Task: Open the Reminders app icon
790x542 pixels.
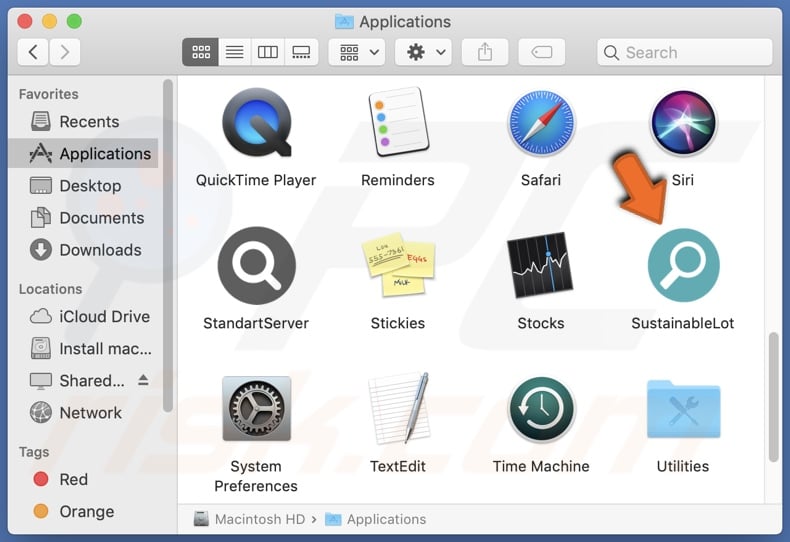Action: click(398, 122)
